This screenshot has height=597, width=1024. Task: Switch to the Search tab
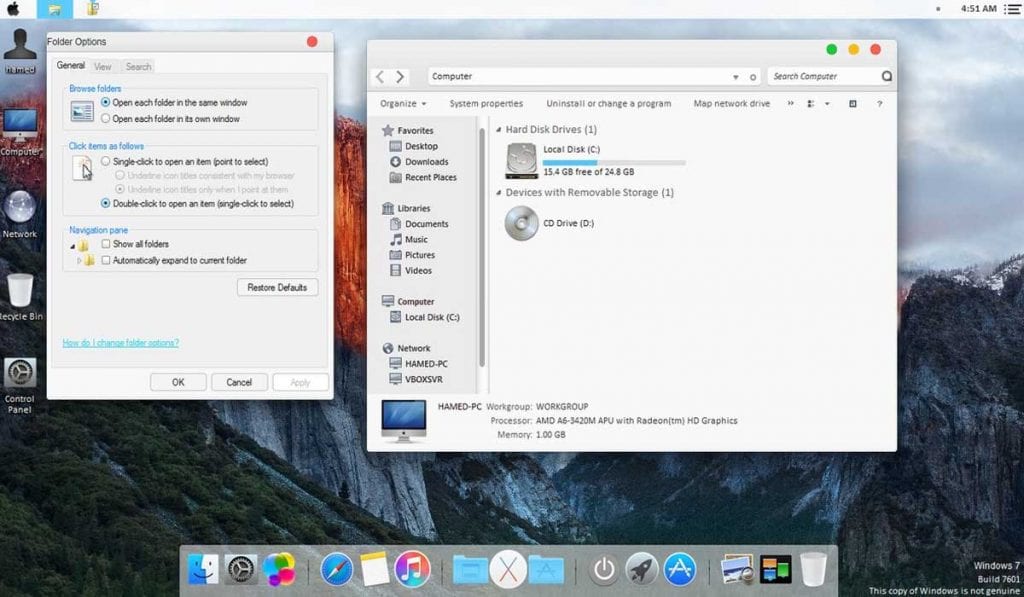138,67
